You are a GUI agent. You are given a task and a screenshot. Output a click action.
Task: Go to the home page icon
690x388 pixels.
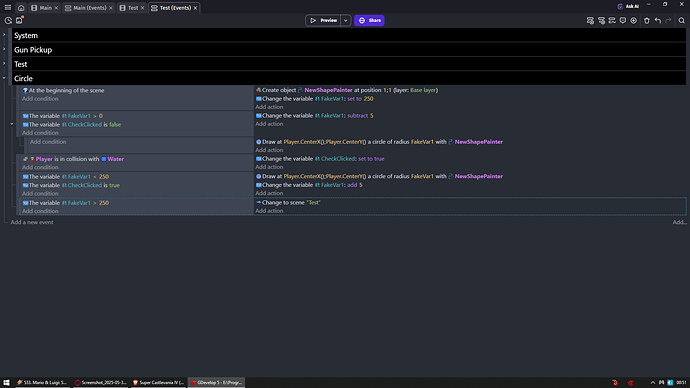[21, 8]
